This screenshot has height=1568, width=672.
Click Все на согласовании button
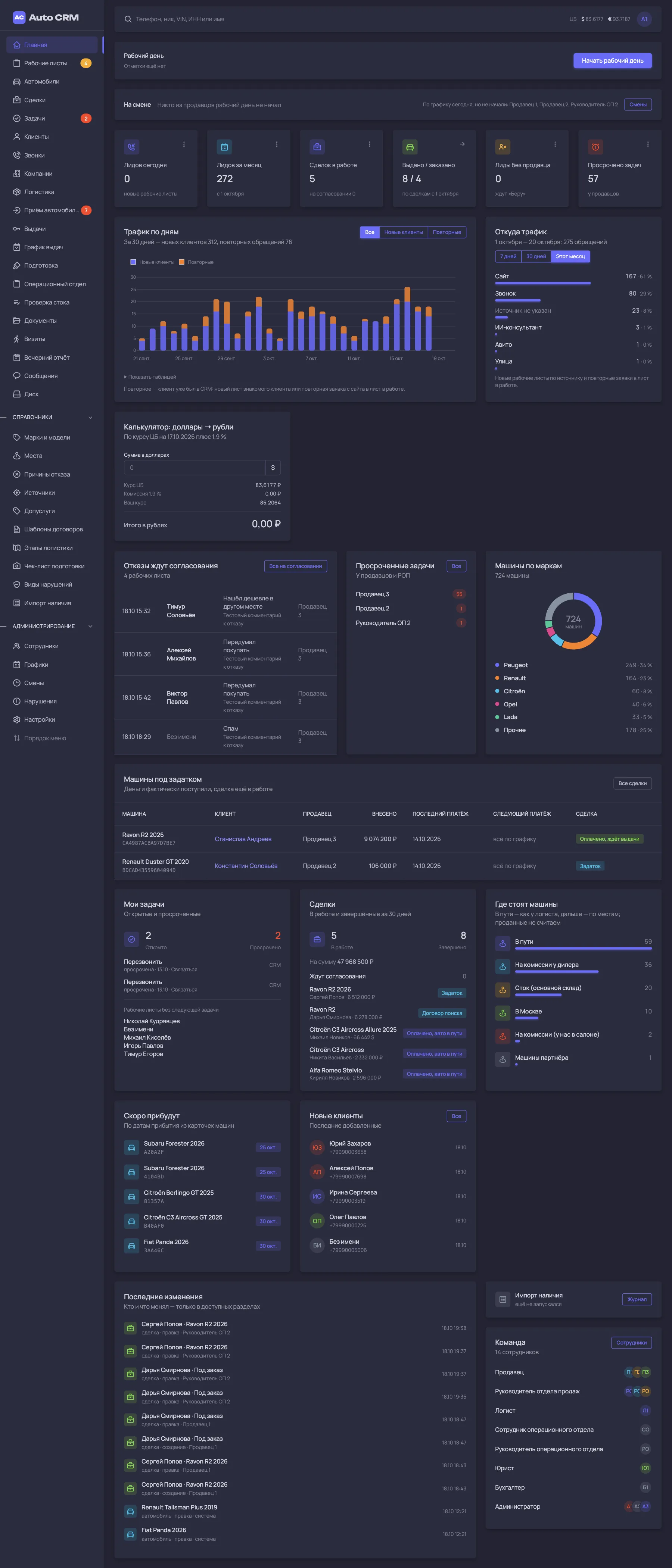[x=295, y=566]
